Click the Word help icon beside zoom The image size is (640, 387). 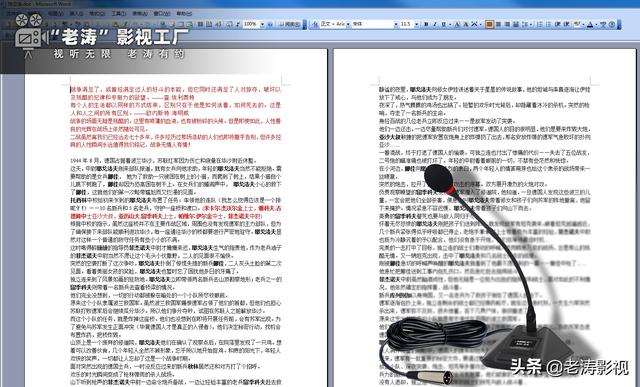coord(270,24)
